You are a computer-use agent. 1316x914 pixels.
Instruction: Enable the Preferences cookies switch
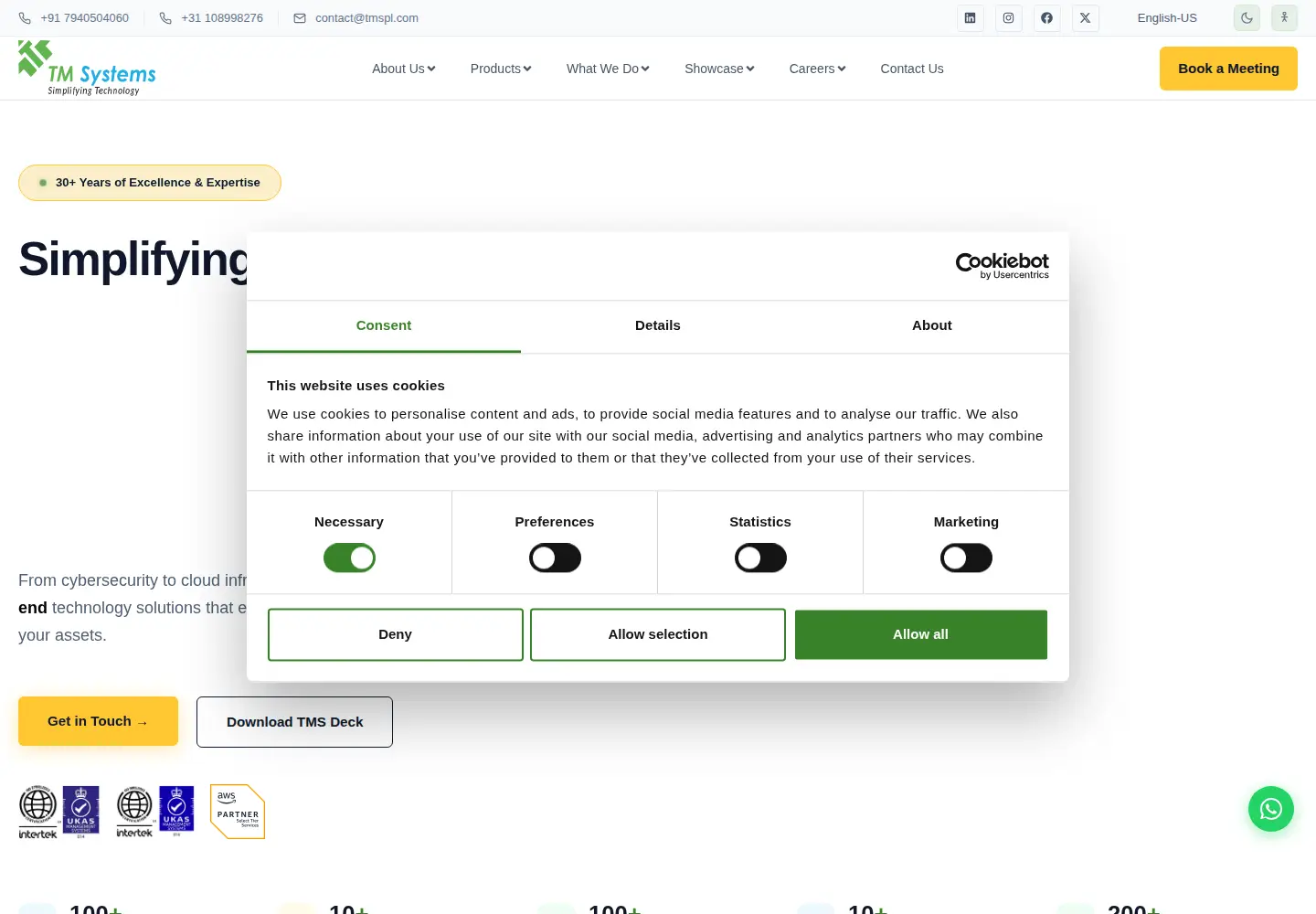555,558
